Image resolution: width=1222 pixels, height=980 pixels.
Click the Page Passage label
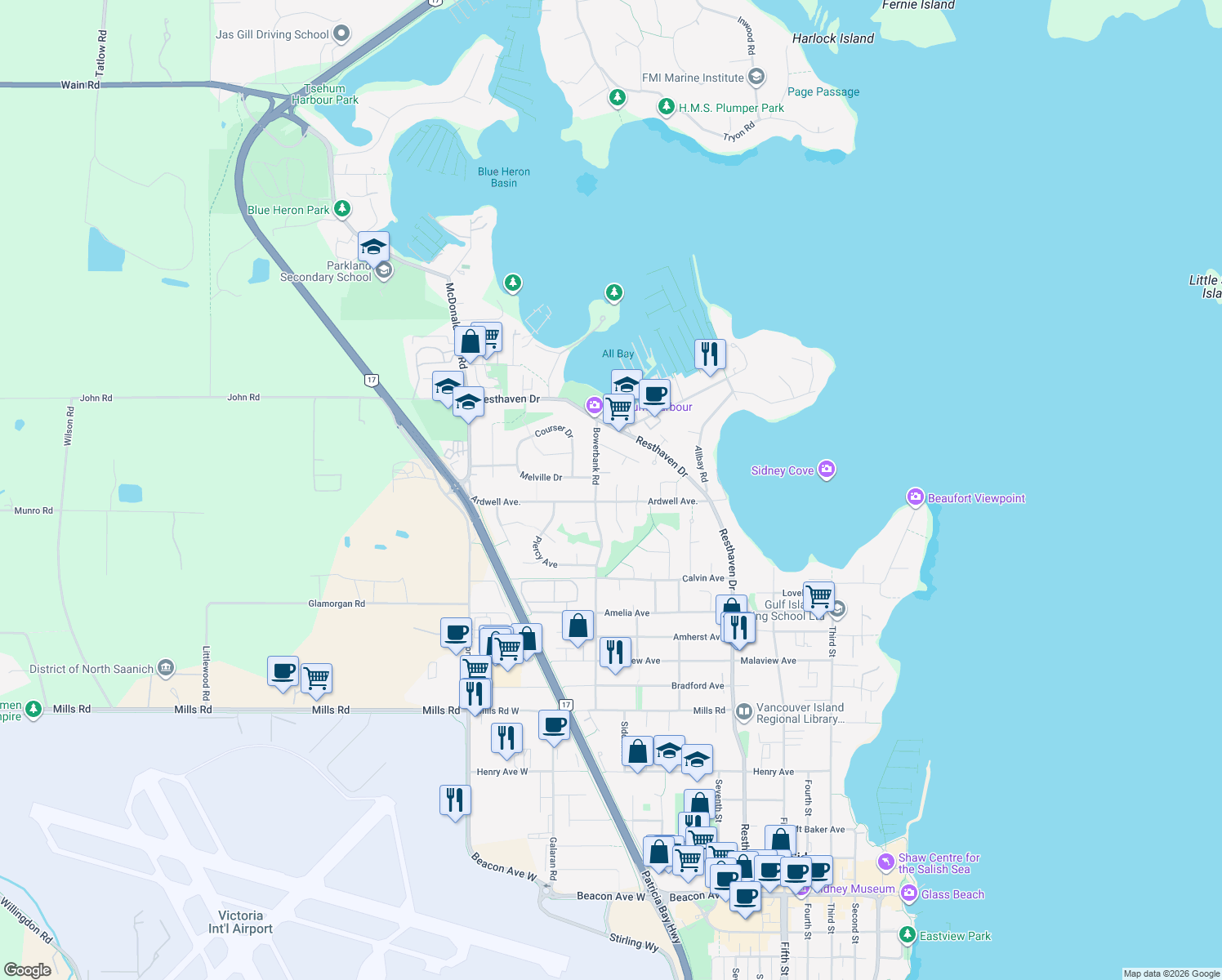coord(823,91)
